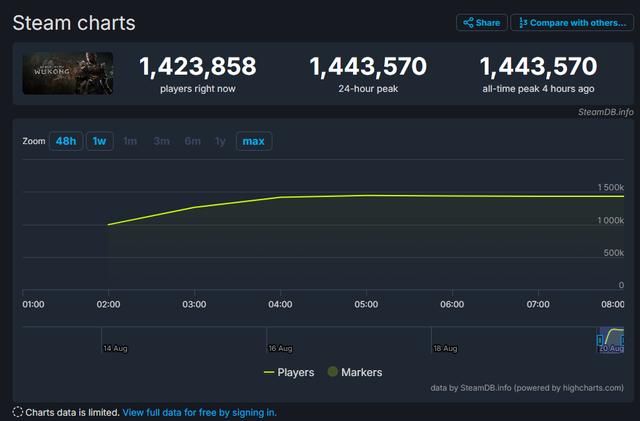Select the 1m zoom range
640x421 pixels.
pos(130,141)
